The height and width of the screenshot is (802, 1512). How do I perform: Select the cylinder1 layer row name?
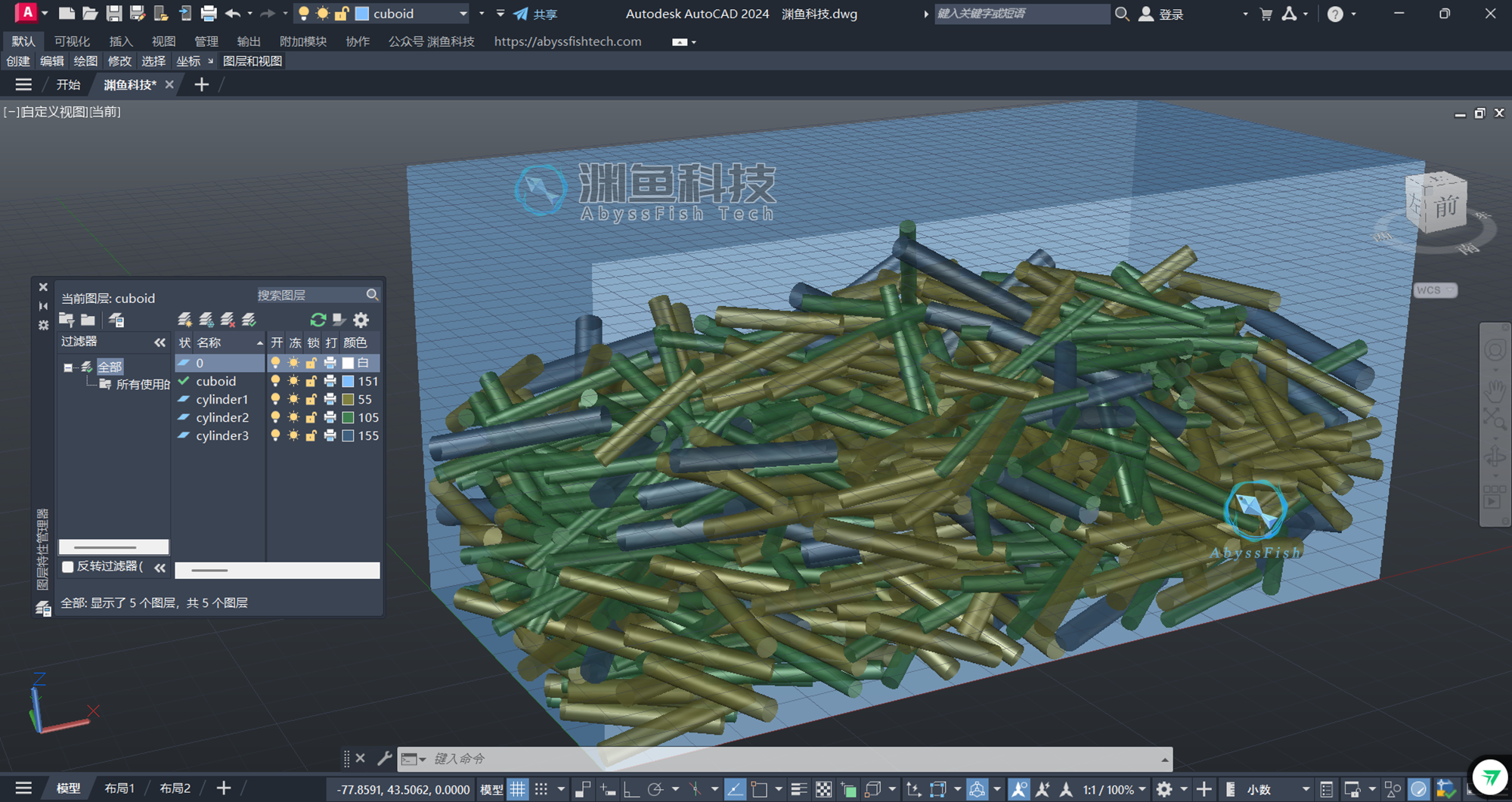[222, 399]
